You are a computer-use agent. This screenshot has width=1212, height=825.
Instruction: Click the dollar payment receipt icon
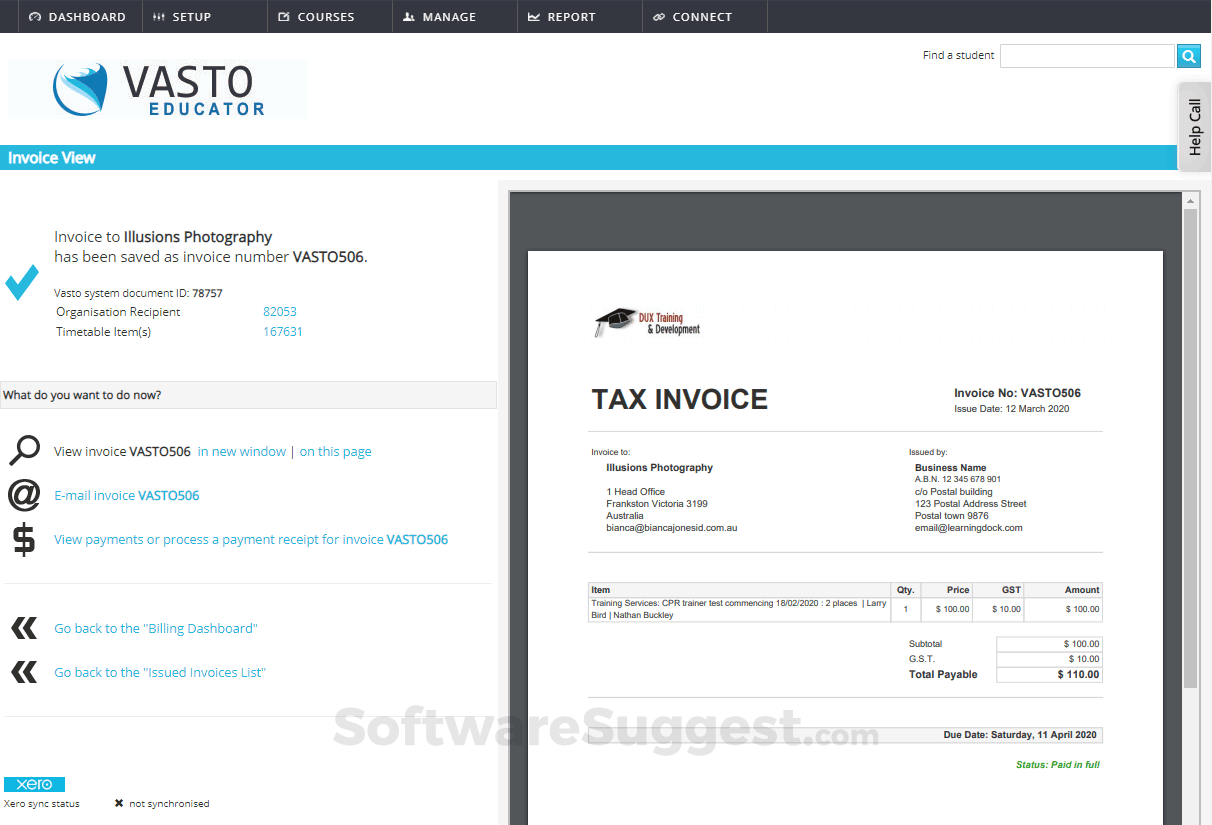[x=23, y=539]
